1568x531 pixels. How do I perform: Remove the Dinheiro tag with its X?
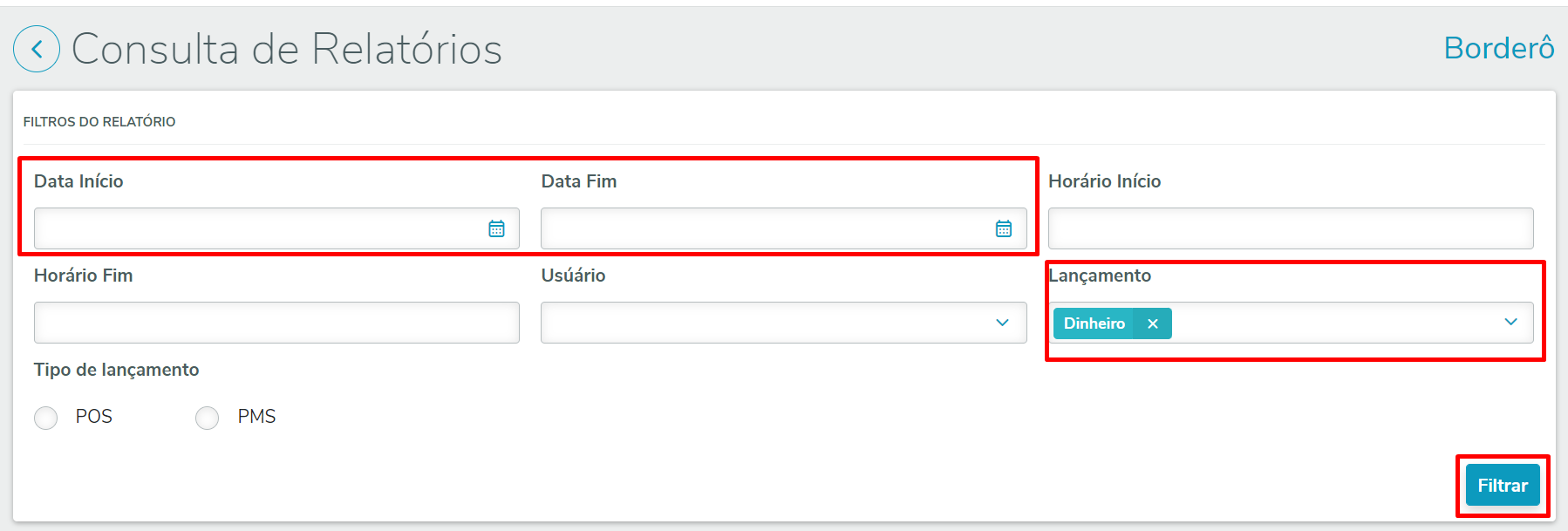point(1152,323)
